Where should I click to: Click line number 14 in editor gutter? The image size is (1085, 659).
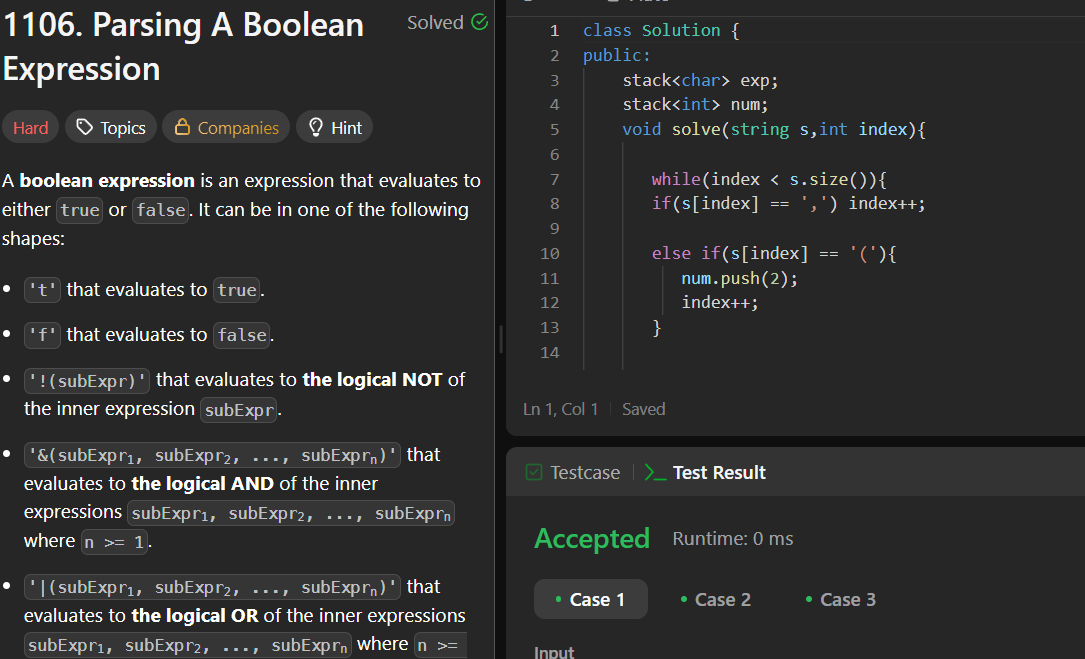click(549, 352)
